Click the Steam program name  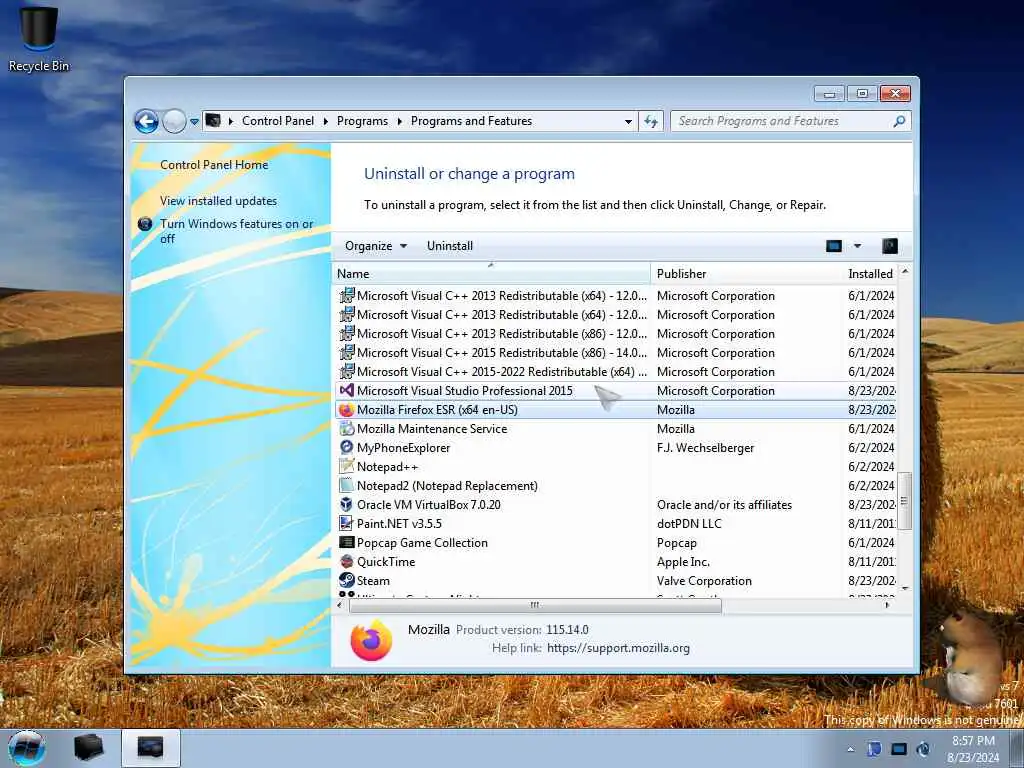[373, 581]
